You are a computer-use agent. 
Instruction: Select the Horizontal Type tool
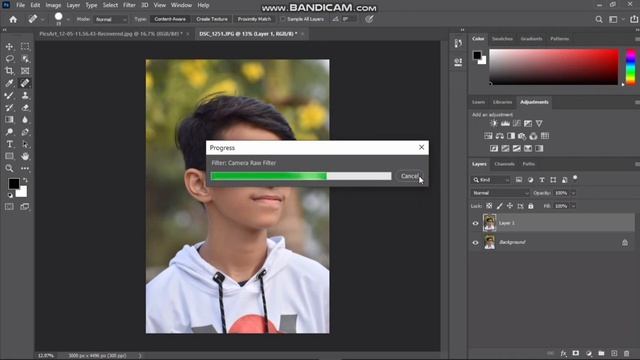tap(9, 144)
